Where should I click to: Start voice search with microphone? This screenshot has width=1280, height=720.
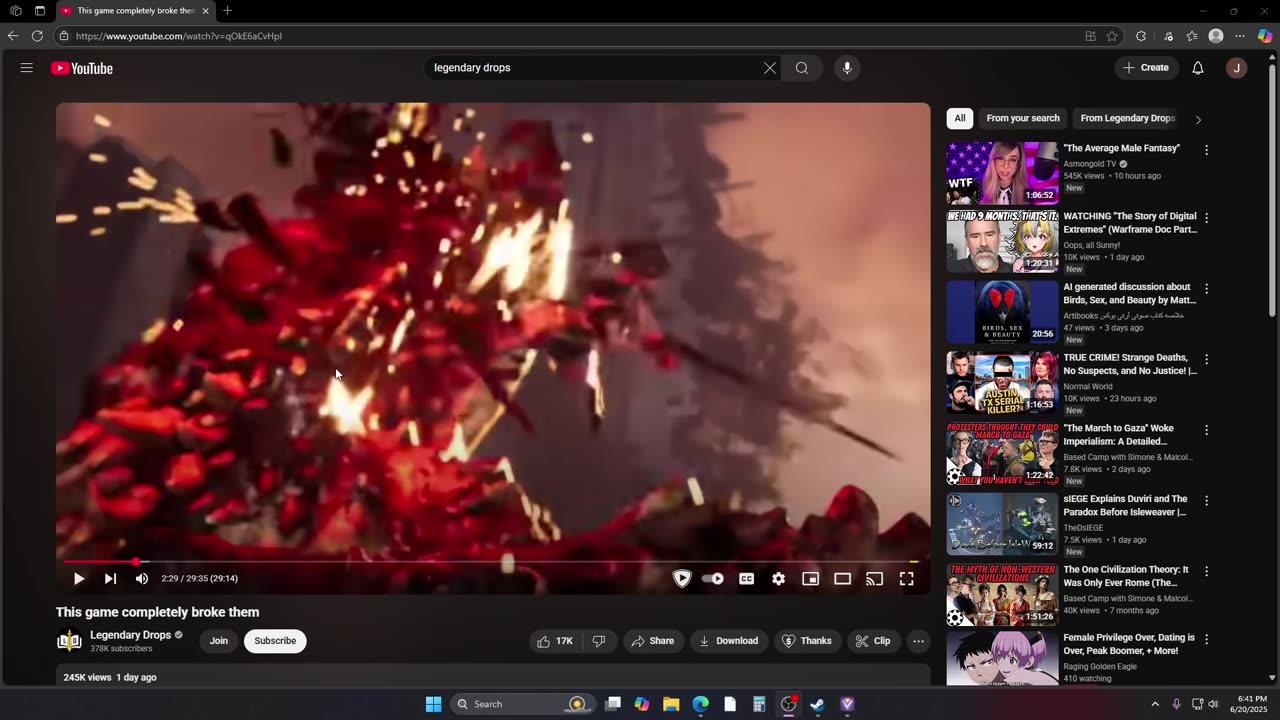point(847,68)
